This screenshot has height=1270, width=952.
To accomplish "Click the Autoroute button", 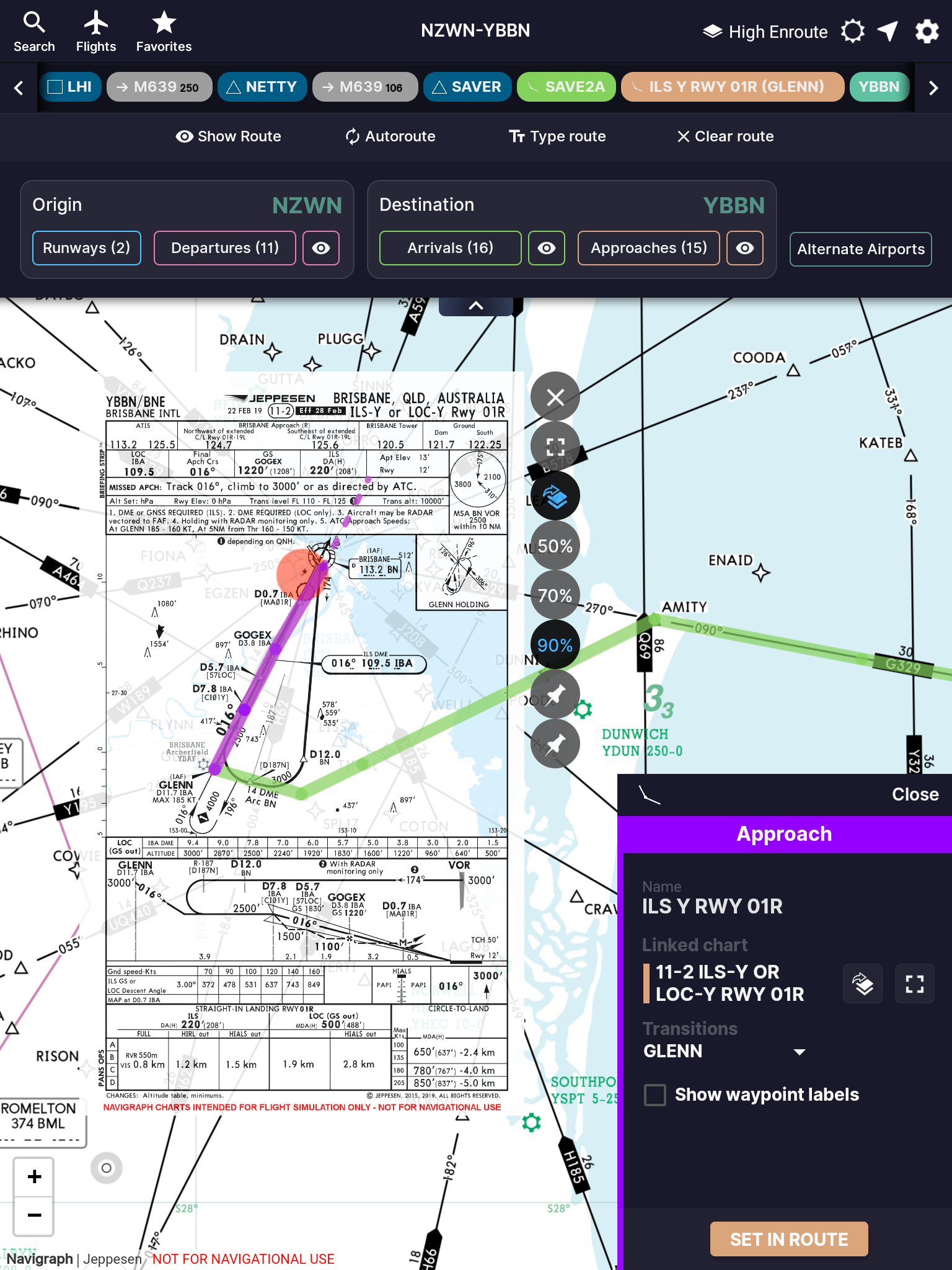I will click(390, 136).
